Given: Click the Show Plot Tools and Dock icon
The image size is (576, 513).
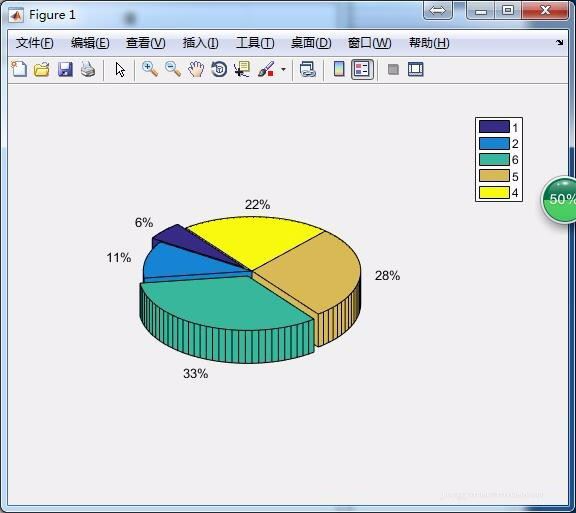Looking at the screenshot, I should pyautogui.click(x=416, y=69).
